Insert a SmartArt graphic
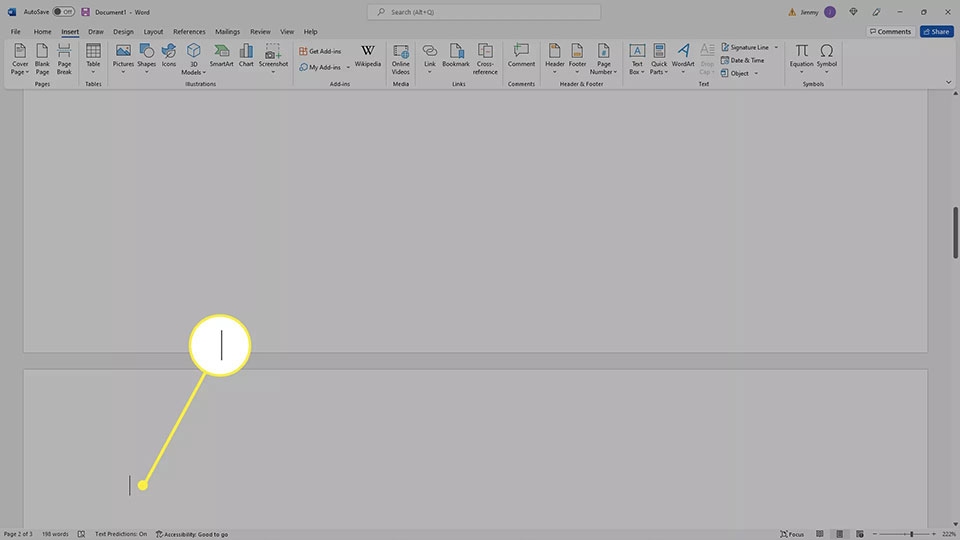 tap(221, 55)
